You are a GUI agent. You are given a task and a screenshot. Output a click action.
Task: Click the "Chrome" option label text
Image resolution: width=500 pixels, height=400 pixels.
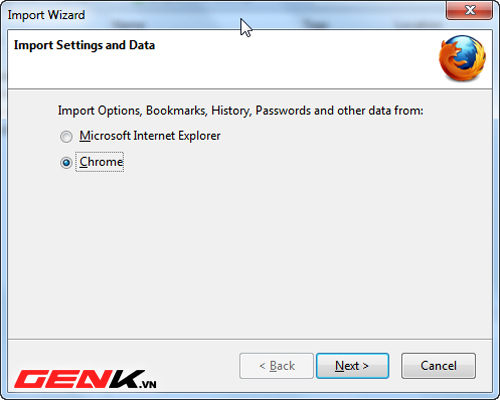(x=101, y=162)
